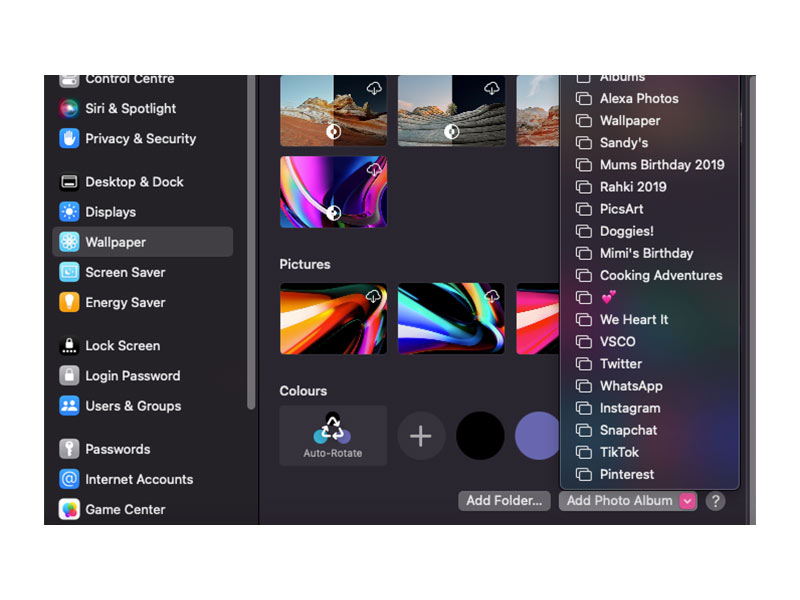The width and height of the screenshot is (800, 600).
Task: Open Internet Accounts @ icon
Action: pyautogui.click(x=69, y=479)
